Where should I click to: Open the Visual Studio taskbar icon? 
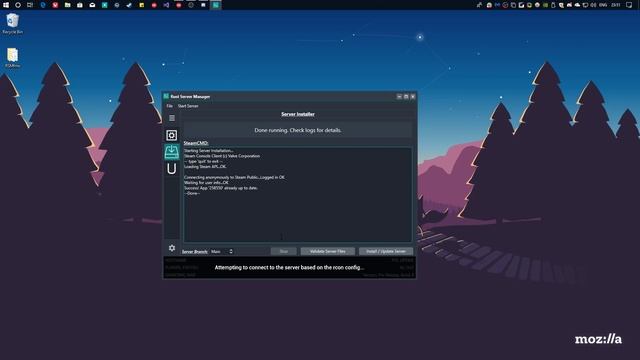coord(166,5)
